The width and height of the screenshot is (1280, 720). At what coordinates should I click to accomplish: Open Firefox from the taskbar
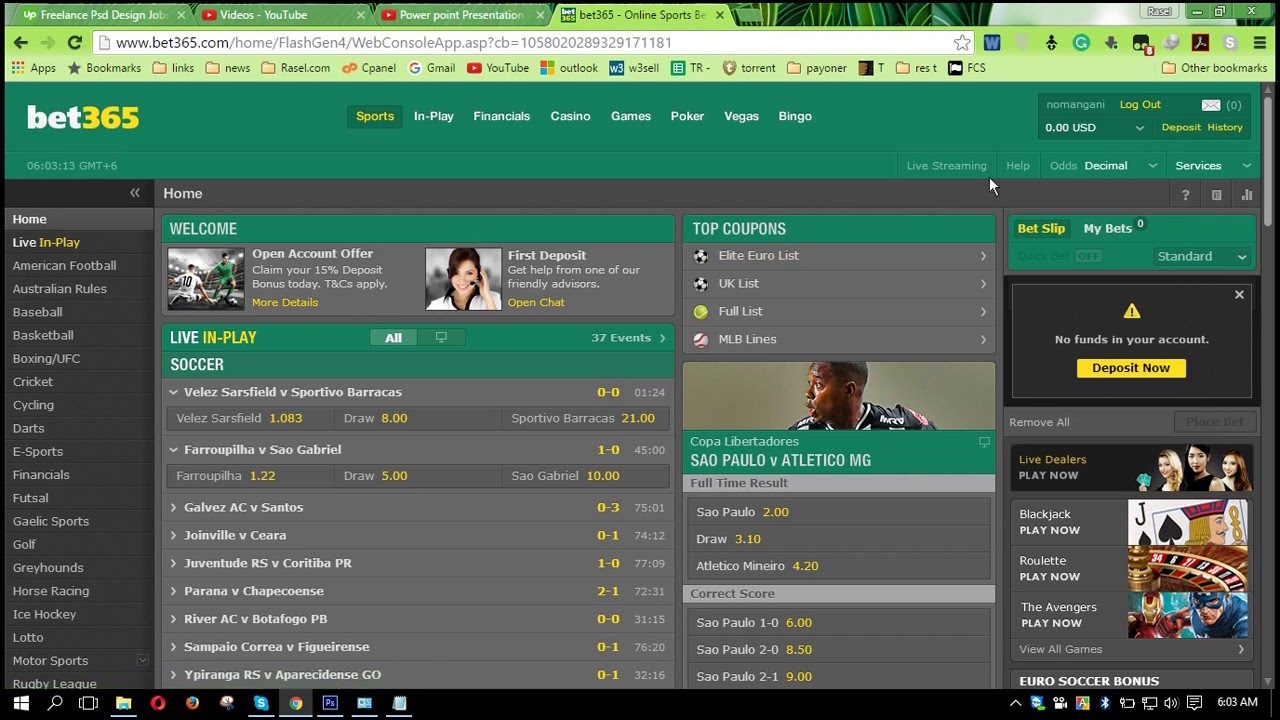click(x=193, y=703)
